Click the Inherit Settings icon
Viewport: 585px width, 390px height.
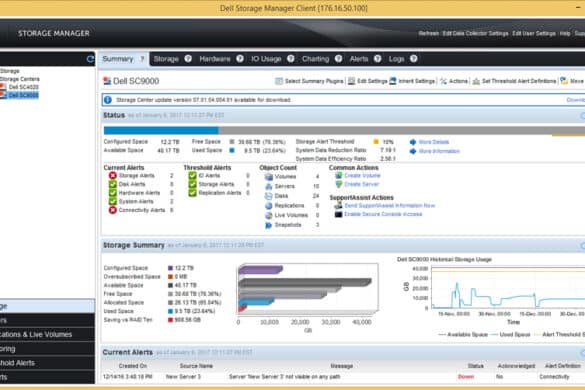point(393,81)
